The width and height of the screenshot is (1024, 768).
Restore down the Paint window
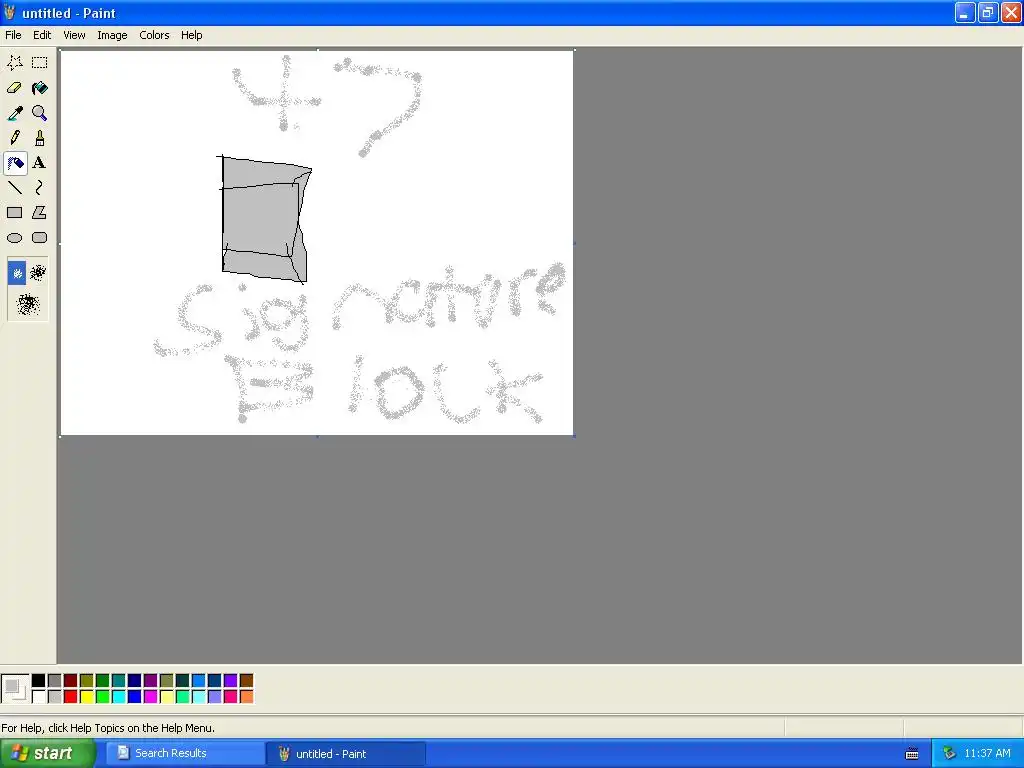[x=988, y=12]
